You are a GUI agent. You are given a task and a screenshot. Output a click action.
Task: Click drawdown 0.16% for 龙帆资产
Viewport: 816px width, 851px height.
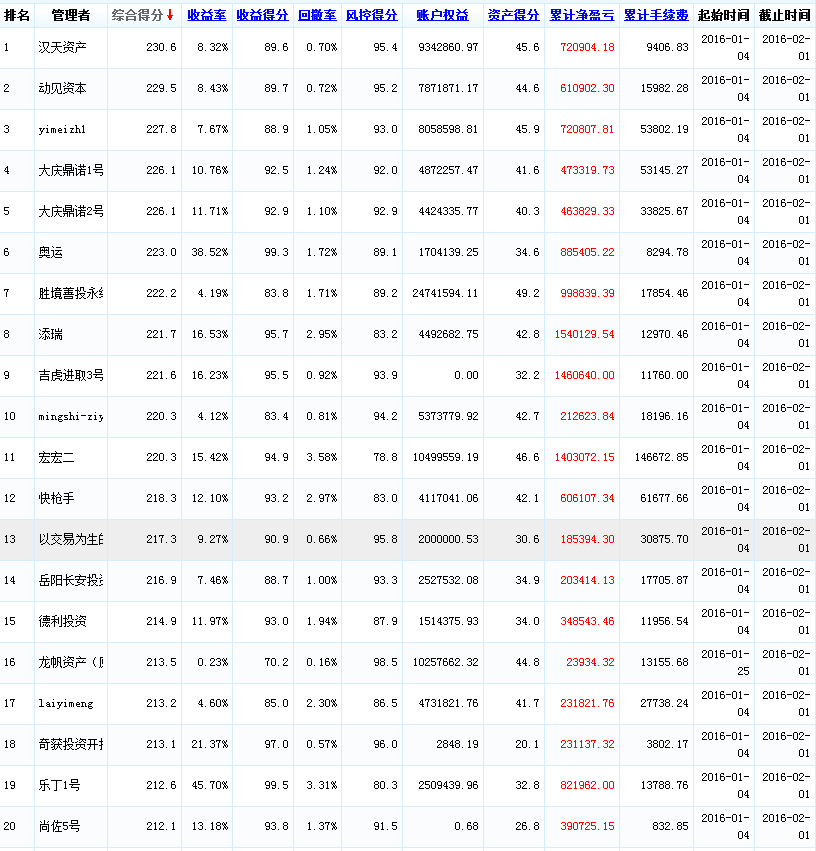(x=322, y=662)
